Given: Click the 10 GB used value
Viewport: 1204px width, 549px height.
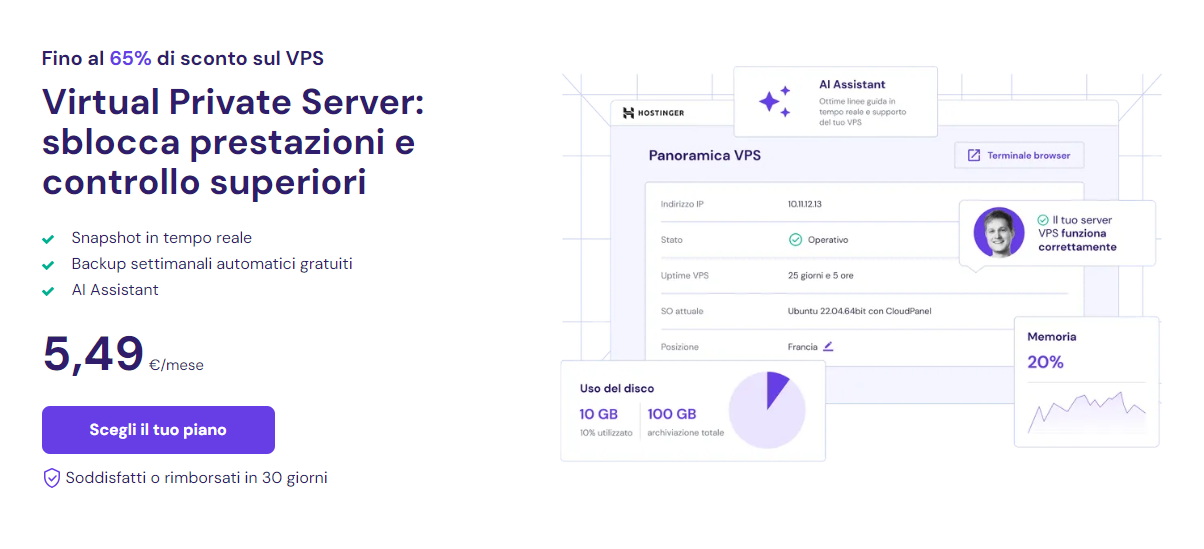Looking at the screenshot, I should [x=598, y=414].
